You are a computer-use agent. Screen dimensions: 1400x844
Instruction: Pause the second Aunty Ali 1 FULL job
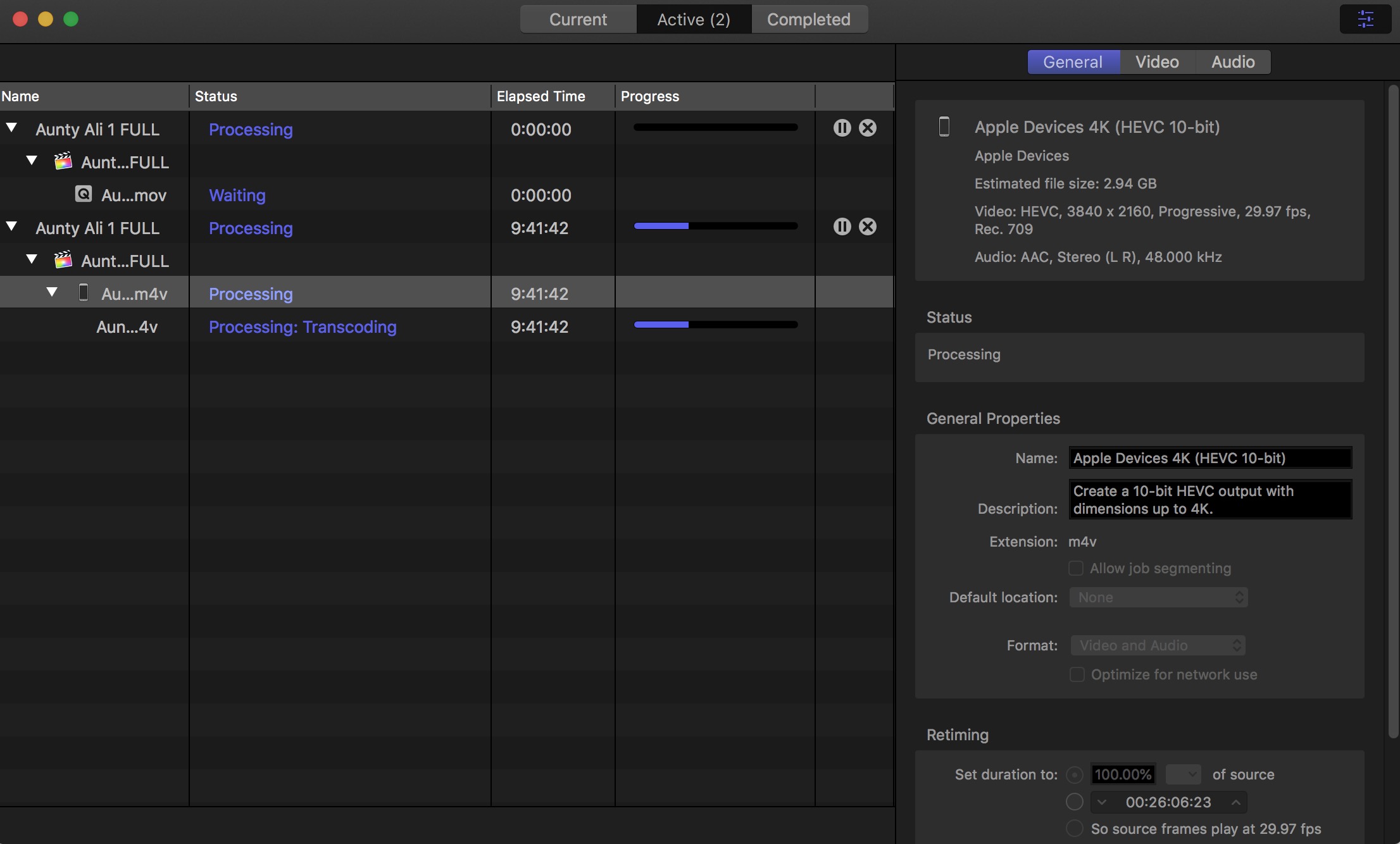point(842,226)
